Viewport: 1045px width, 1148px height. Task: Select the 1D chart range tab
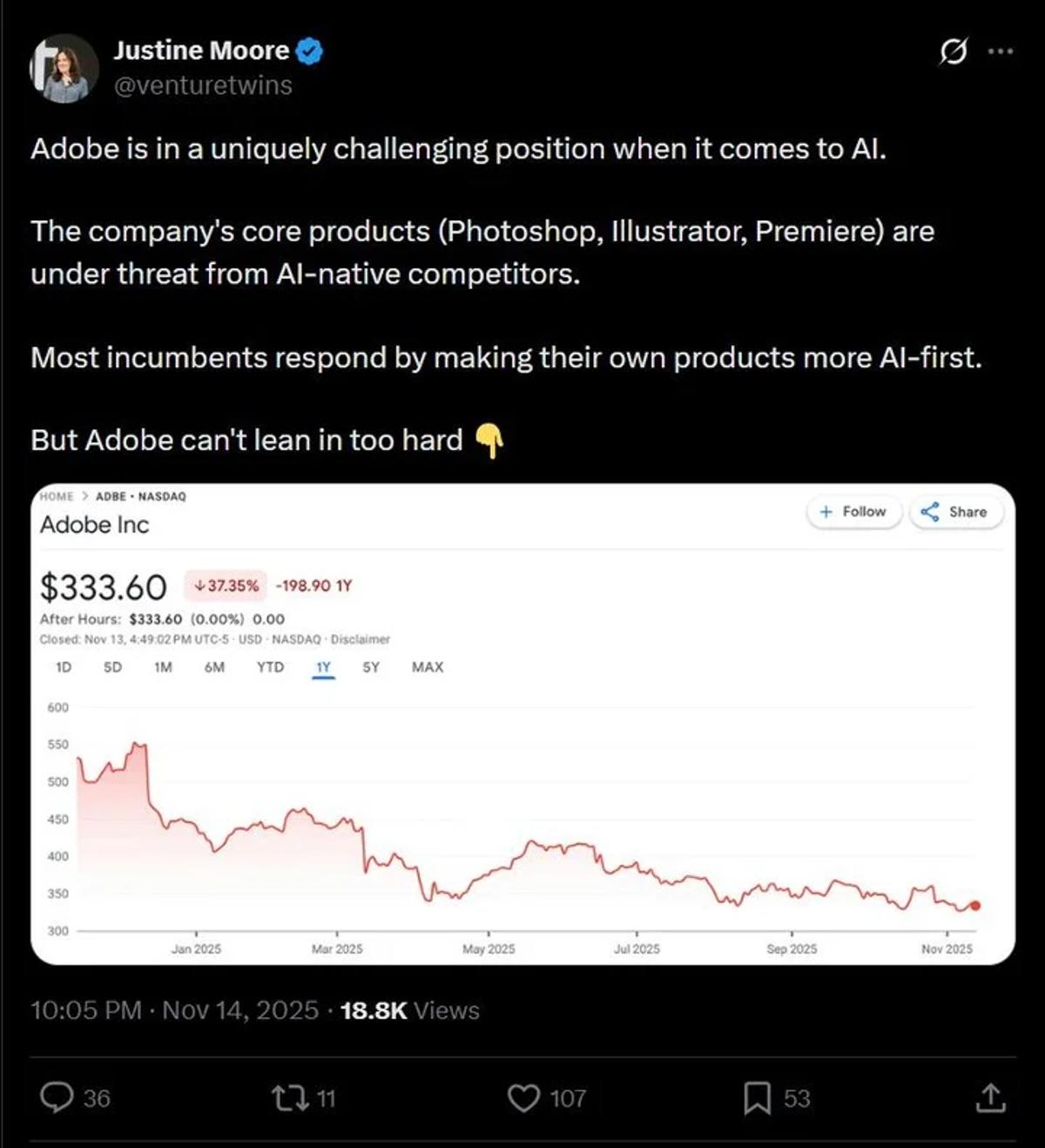click(64, 667)
